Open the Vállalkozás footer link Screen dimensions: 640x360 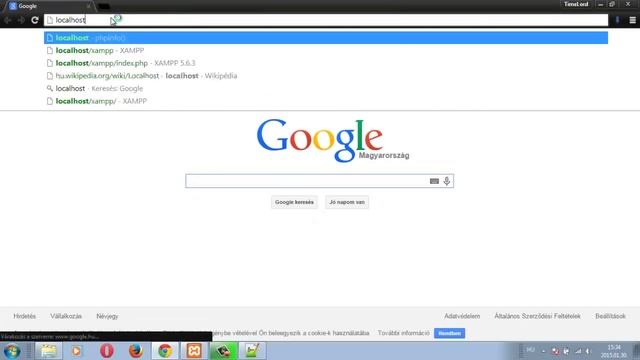point(66,316)
